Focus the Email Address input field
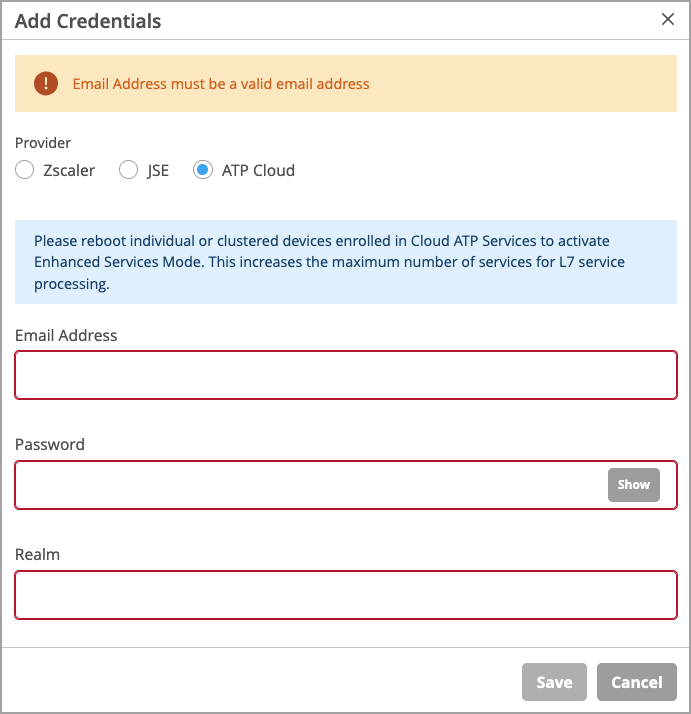 point(345,375)
